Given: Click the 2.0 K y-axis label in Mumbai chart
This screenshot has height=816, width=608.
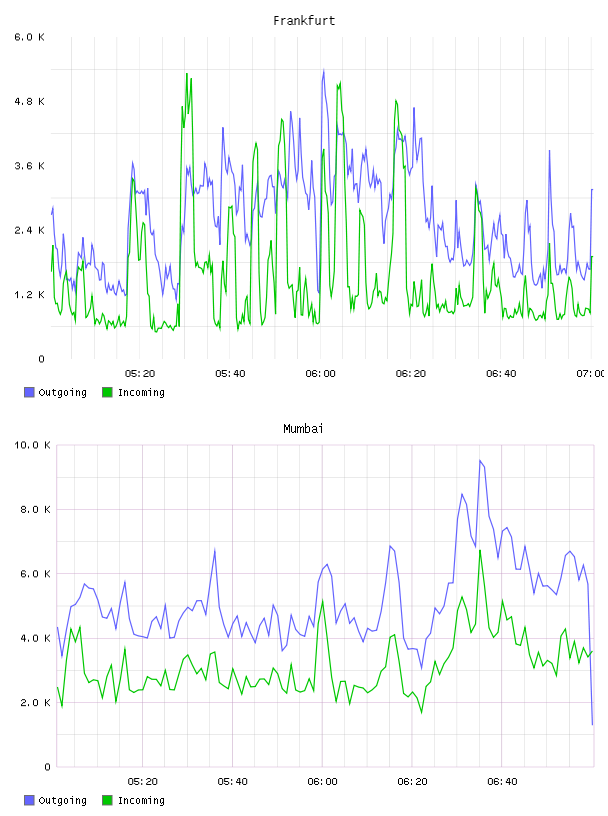Looking at the screenshot, I should (35, 703).
